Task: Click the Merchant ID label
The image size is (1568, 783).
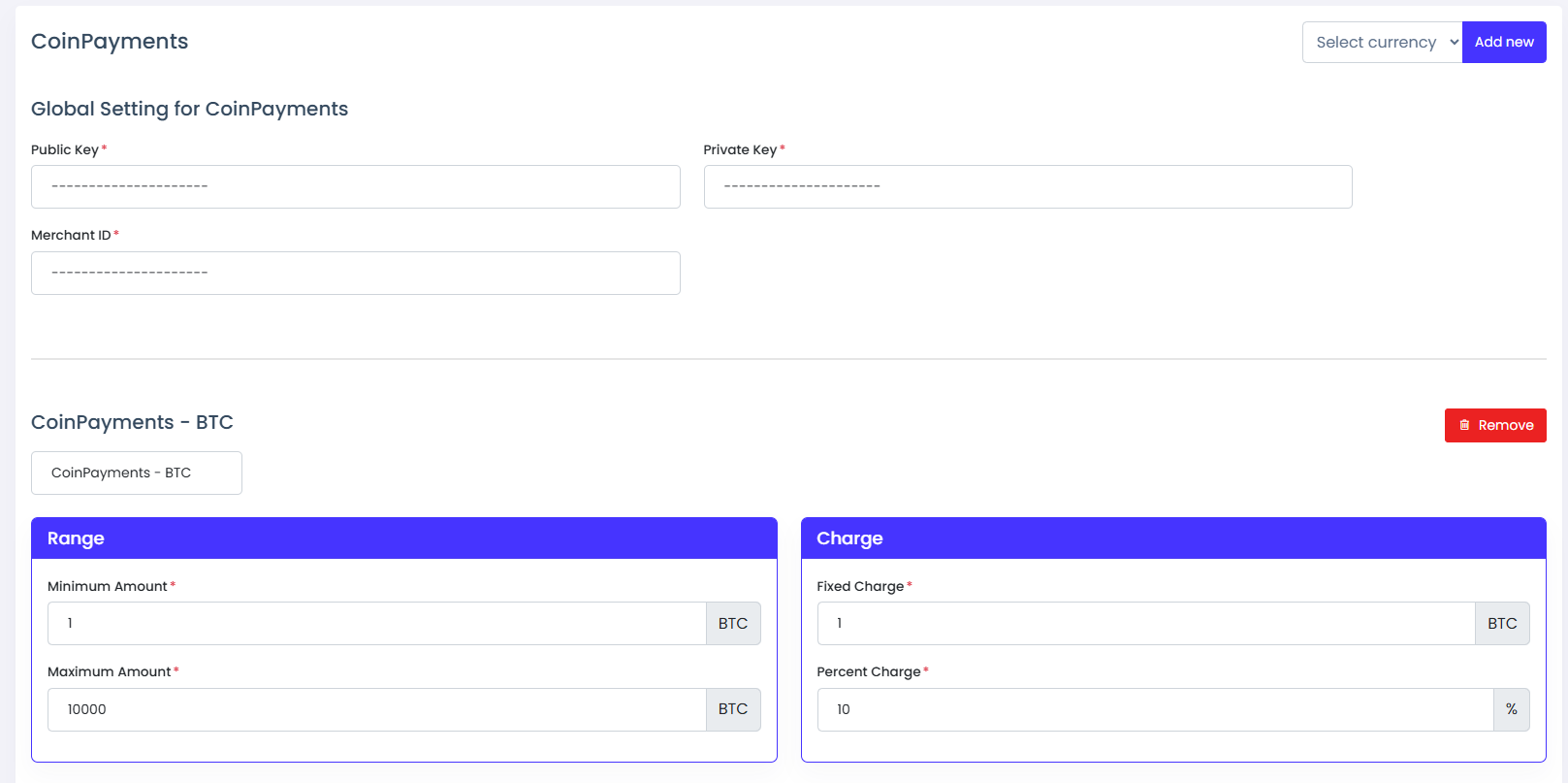Action: coord(71,235)
